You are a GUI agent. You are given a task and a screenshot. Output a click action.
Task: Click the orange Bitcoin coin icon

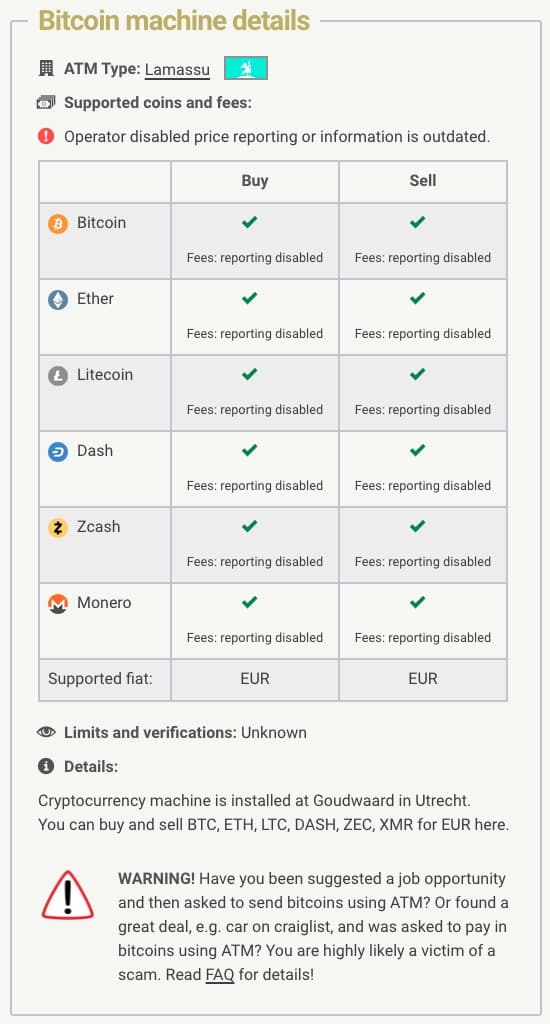coord(58,225)
